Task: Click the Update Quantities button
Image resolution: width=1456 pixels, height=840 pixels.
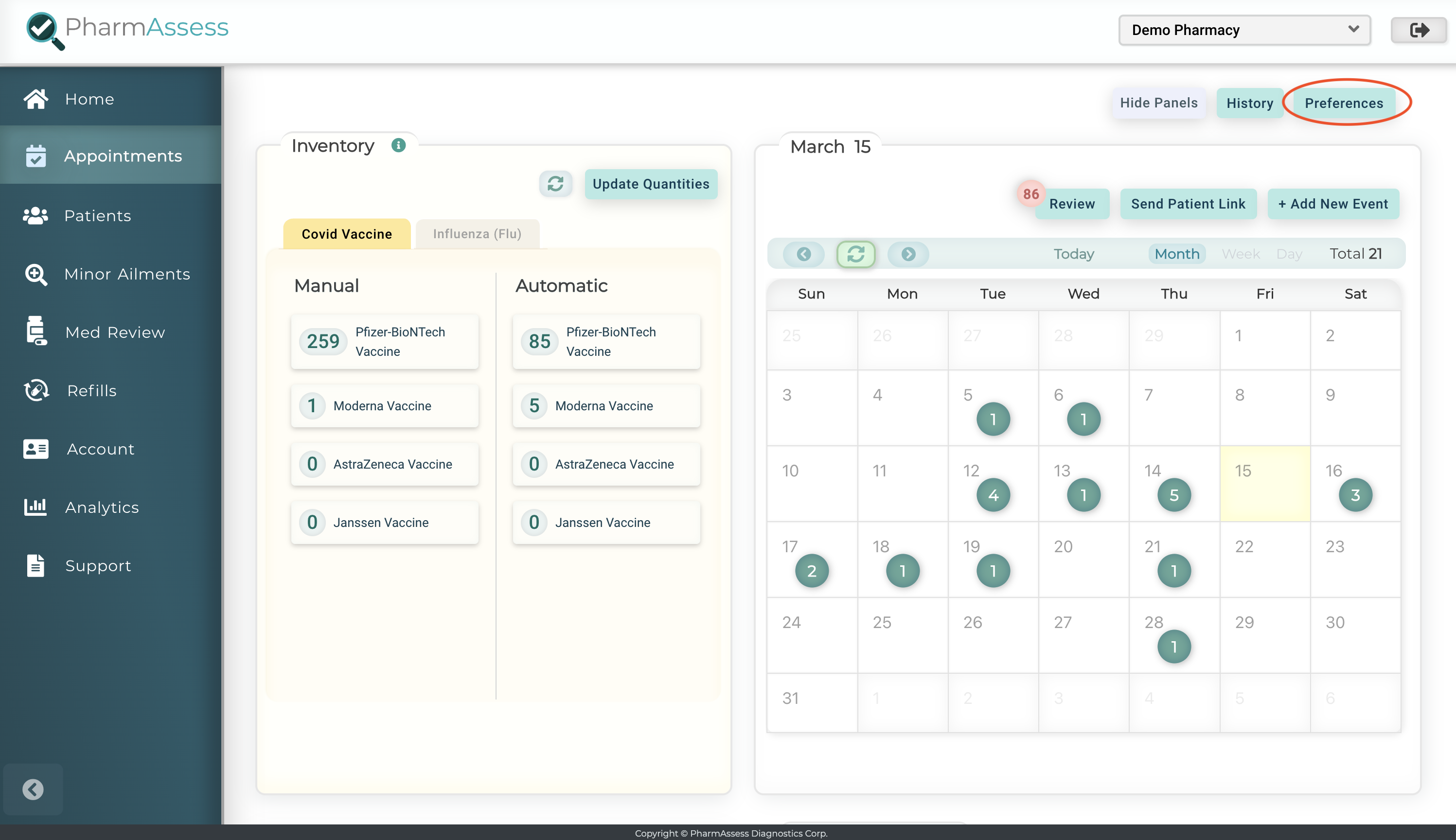Action: click(x=650, y=184)
